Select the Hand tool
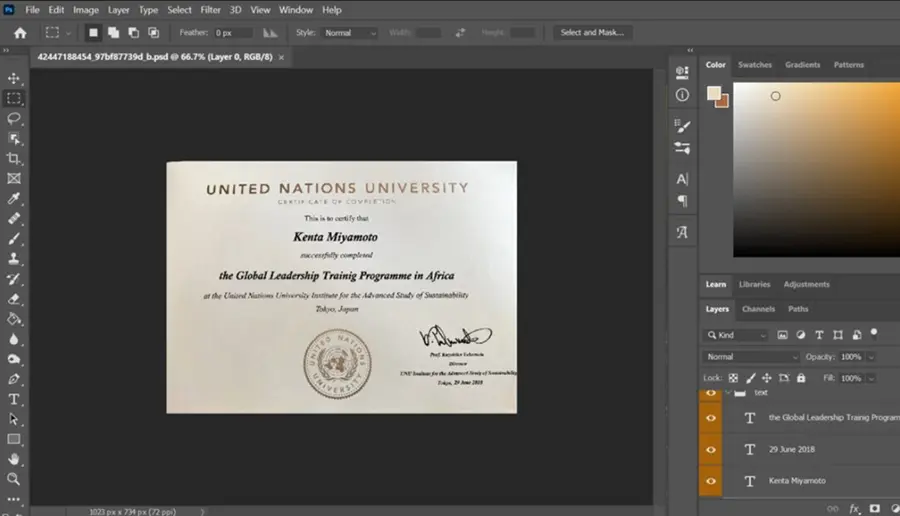 (x=14, y=459)
